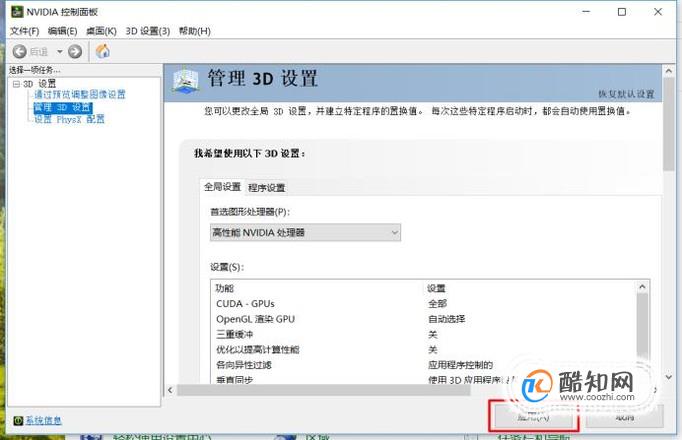The height and width of the screenshot is (440, 682).
Task: Select 管理 3D 设置 in the task tree
Action: coord(63,107)
